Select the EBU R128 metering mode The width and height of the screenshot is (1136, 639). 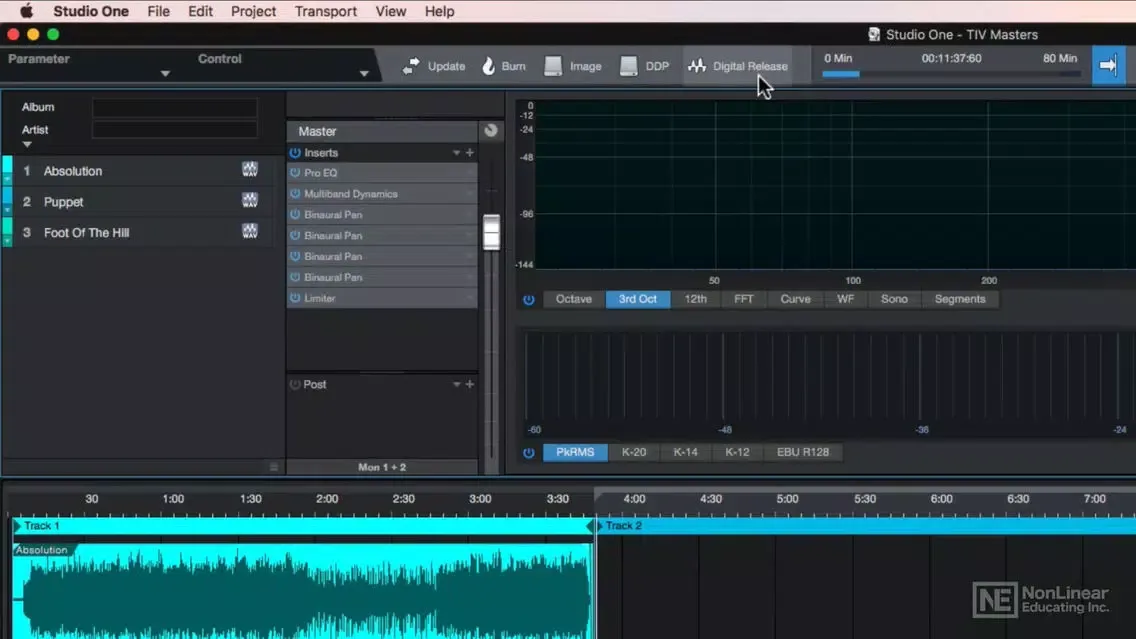[x=803, y=452]
